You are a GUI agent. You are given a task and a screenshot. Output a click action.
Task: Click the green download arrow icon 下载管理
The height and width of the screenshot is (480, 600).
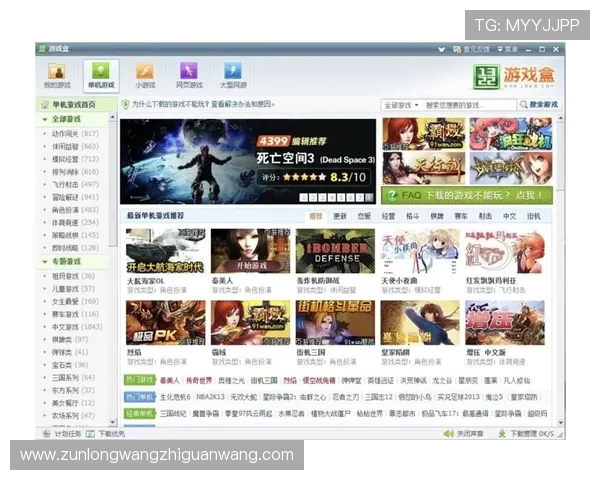[x=502, y=434]
